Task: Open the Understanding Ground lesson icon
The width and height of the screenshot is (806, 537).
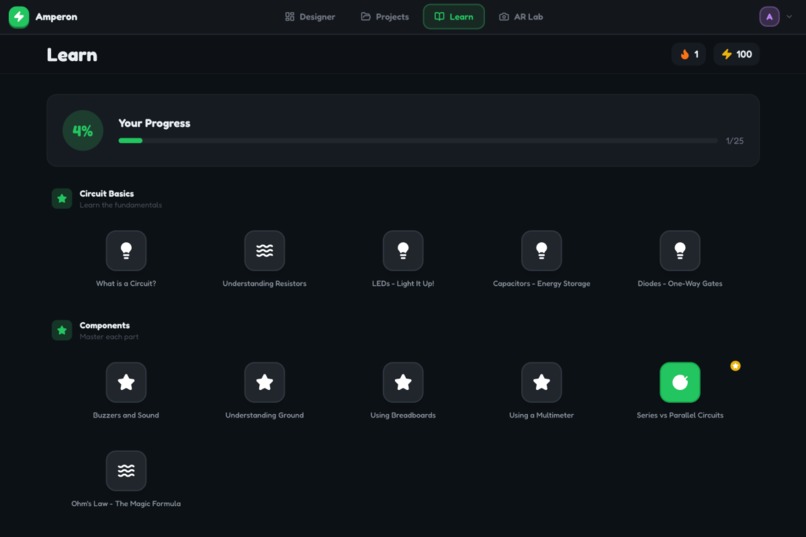Action: (x=265, y=382)
